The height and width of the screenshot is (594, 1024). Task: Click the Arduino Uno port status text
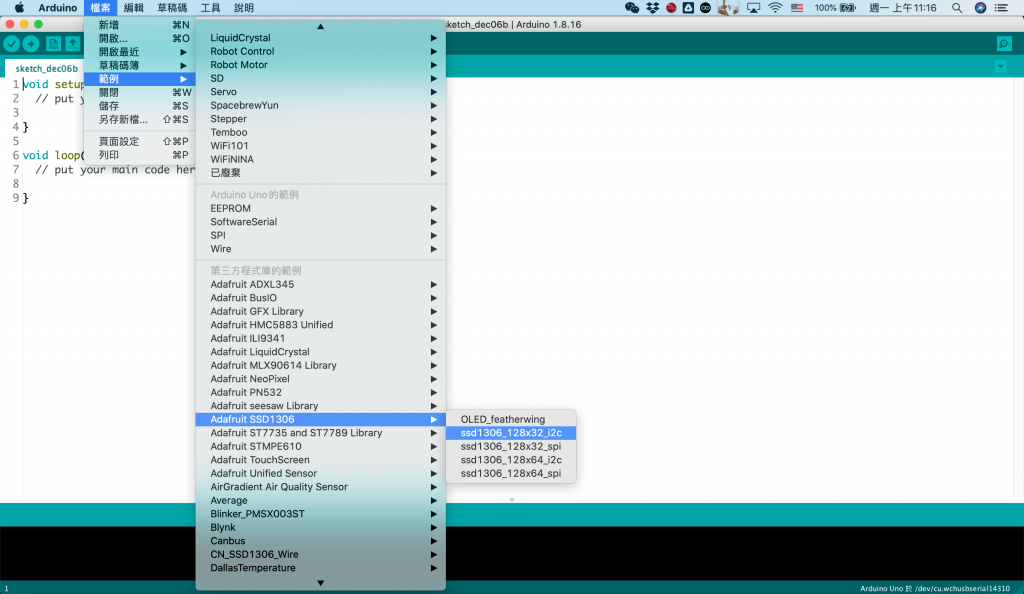pos(935,588)
